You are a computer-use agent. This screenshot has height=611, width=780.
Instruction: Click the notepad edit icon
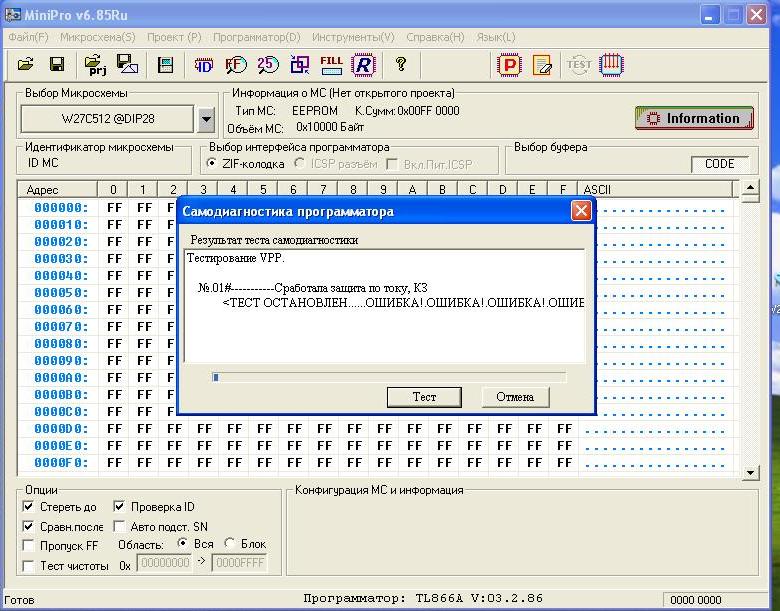click(542, 65)
